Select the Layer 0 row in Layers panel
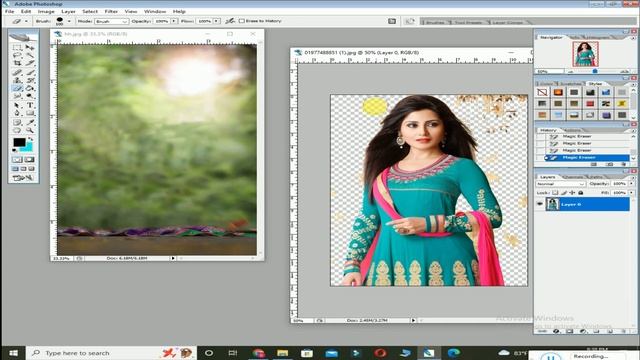Screen dimensions: 640x360 (587, 204)
